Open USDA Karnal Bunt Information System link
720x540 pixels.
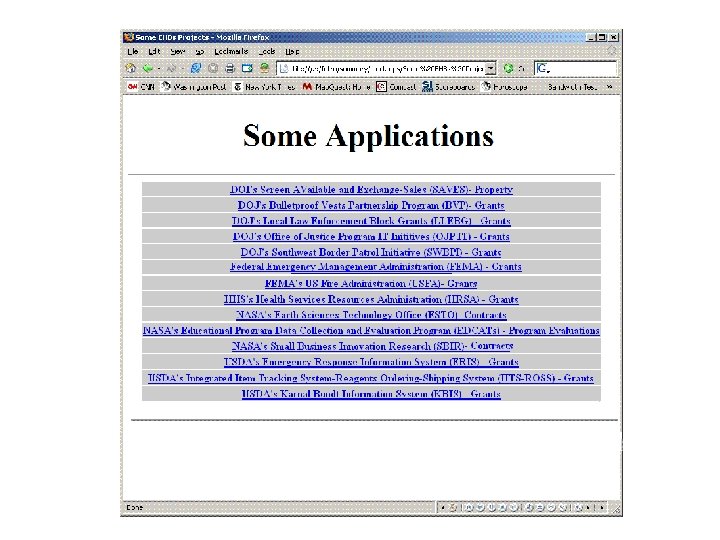point(371,394)
